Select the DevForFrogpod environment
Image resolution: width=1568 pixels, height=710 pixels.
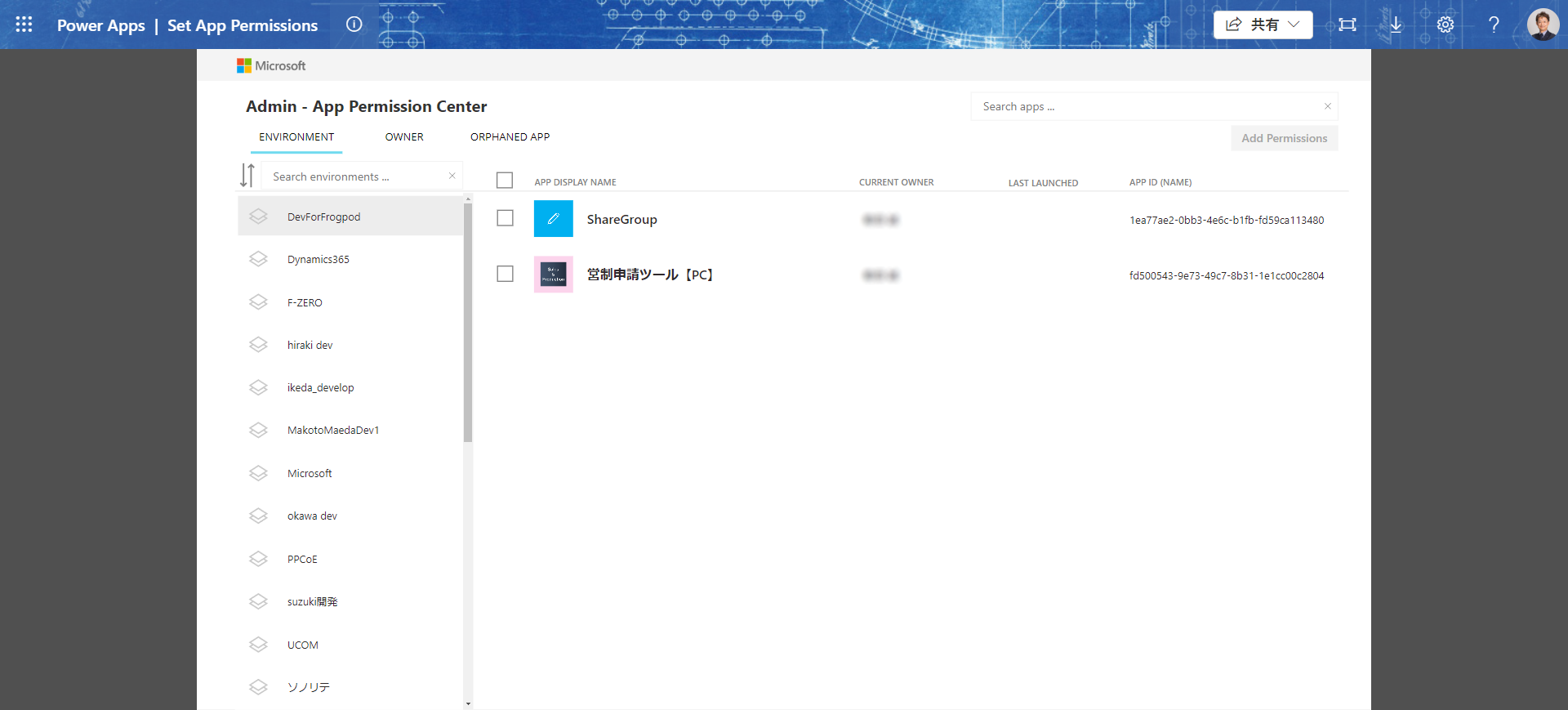[351, 216]
